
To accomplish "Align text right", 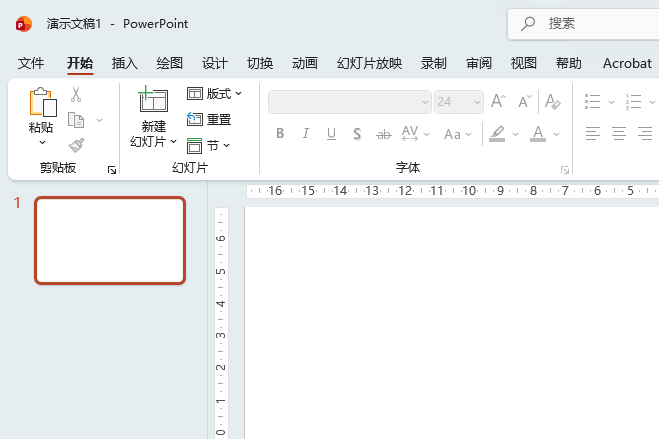I will (645, 134).
